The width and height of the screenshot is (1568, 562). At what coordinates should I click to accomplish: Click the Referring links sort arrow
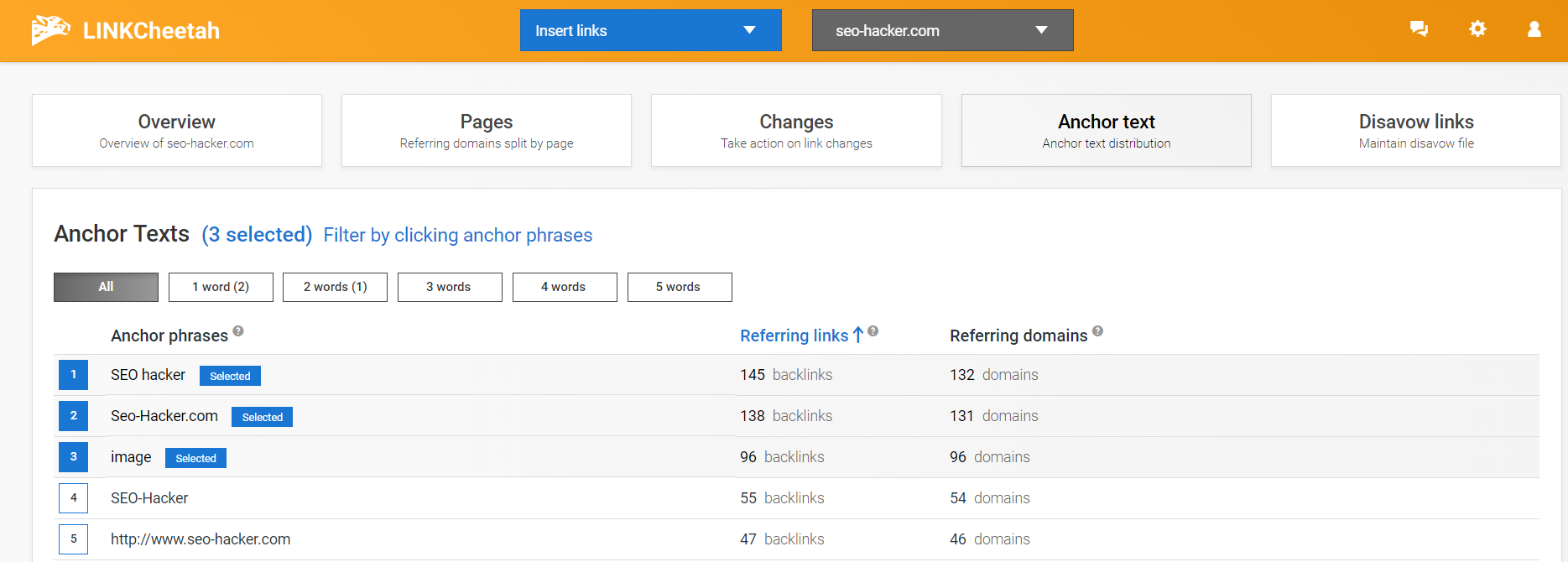tap(857, 336)
